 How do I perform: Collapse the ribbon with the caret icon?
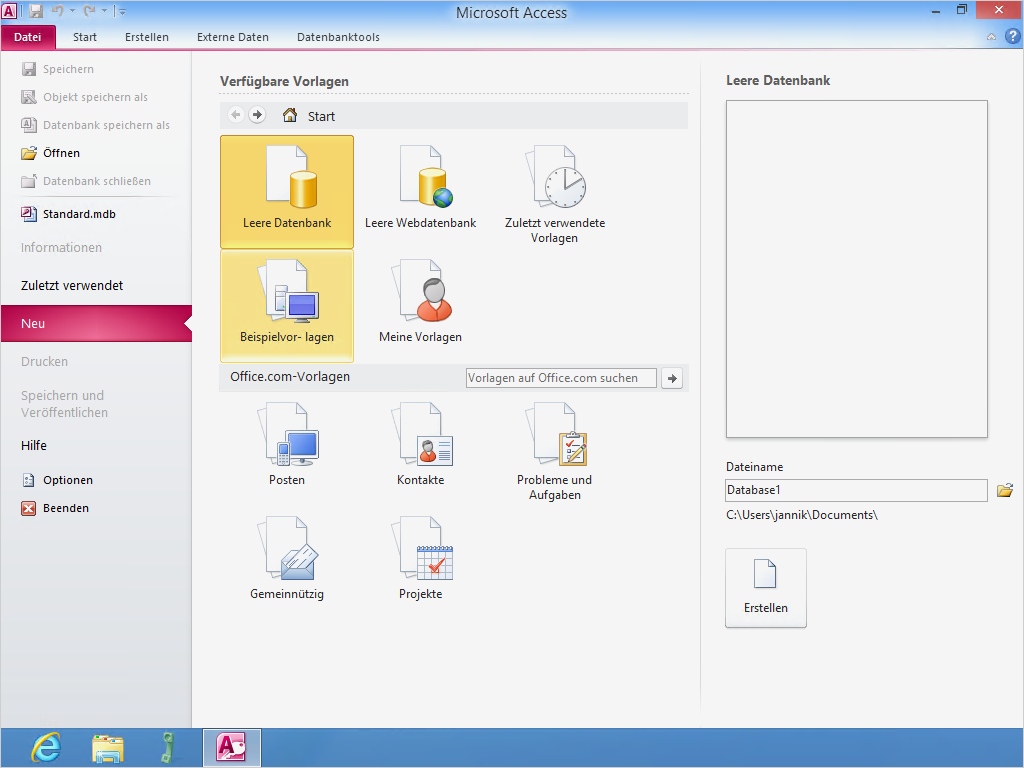991,37
